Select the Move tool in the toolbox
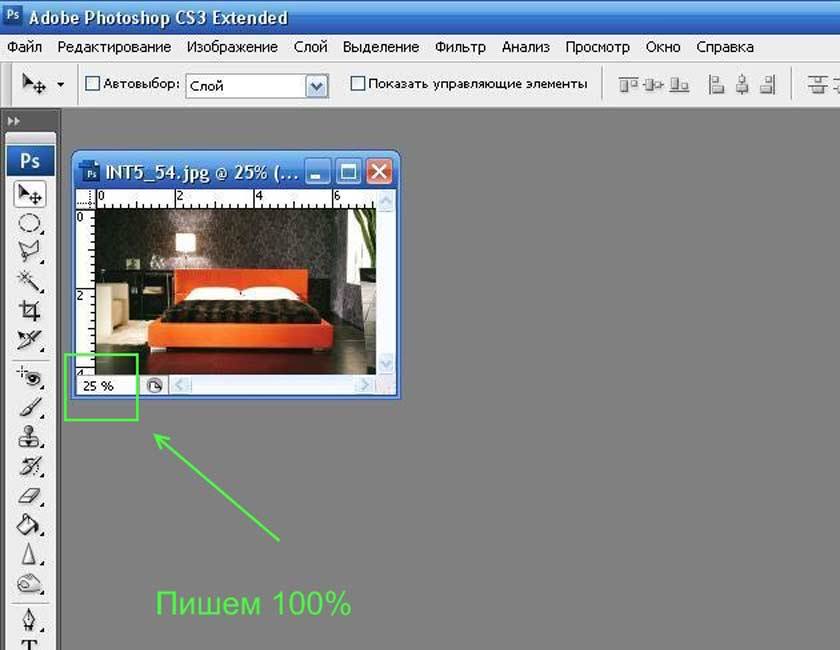The image size is (840, 650). 30,194
